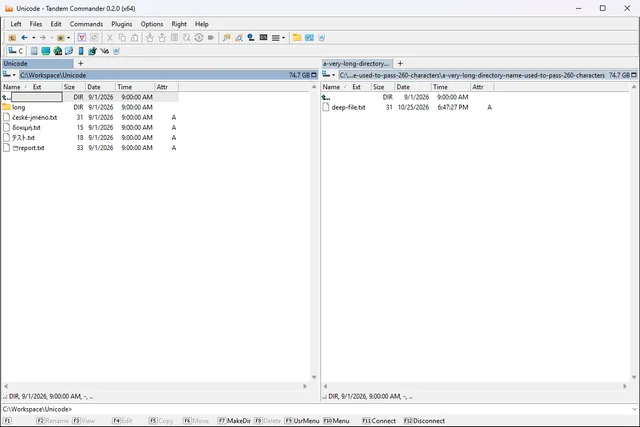Go forward with the gray right arrow
The height and width of the screenshot is (427, 640).
[x=42, y=38]
